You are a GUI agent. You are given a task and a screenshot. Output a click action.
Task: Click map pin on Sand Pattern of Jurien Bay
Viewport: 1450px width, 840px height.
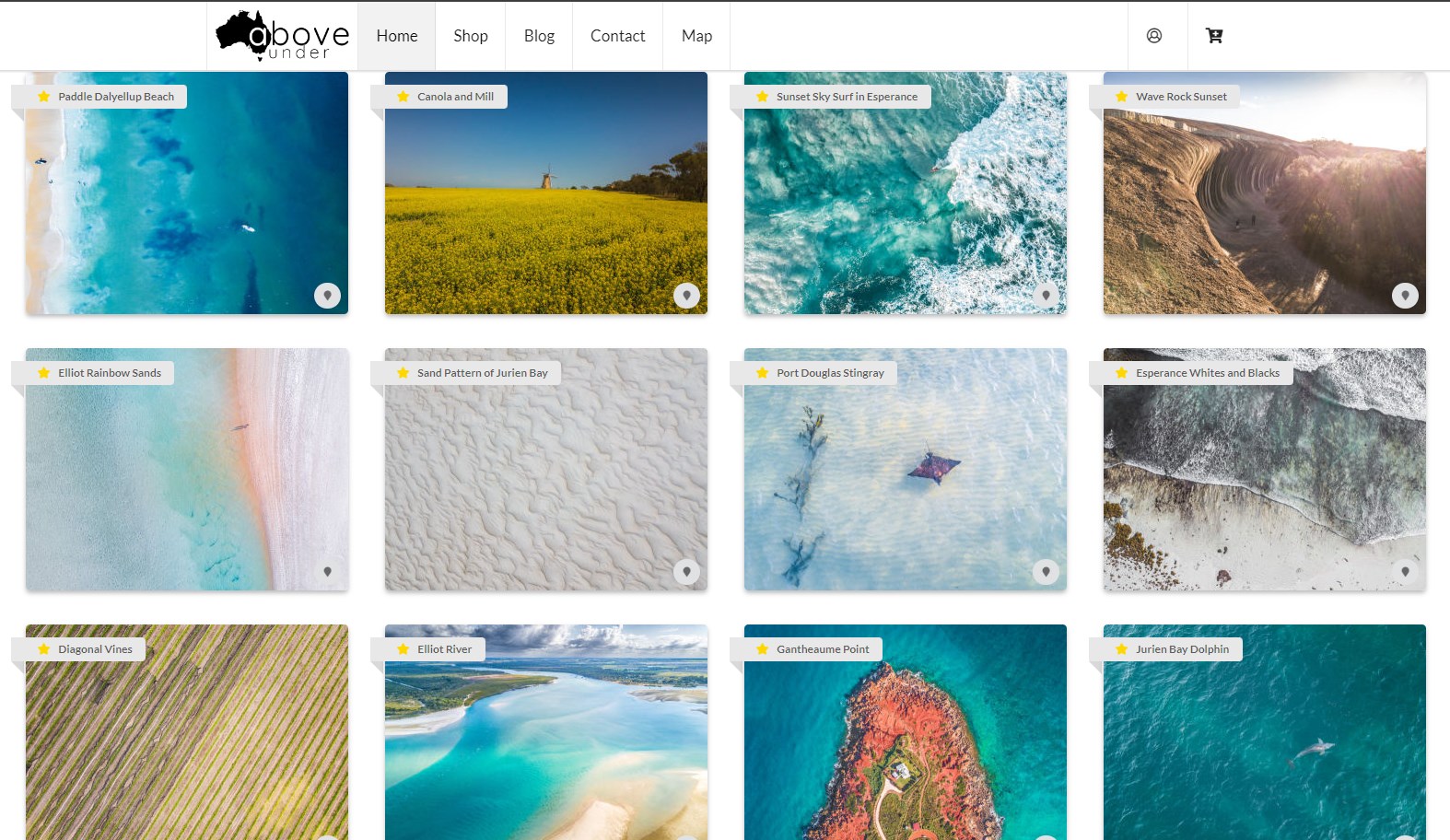(686, 572)
